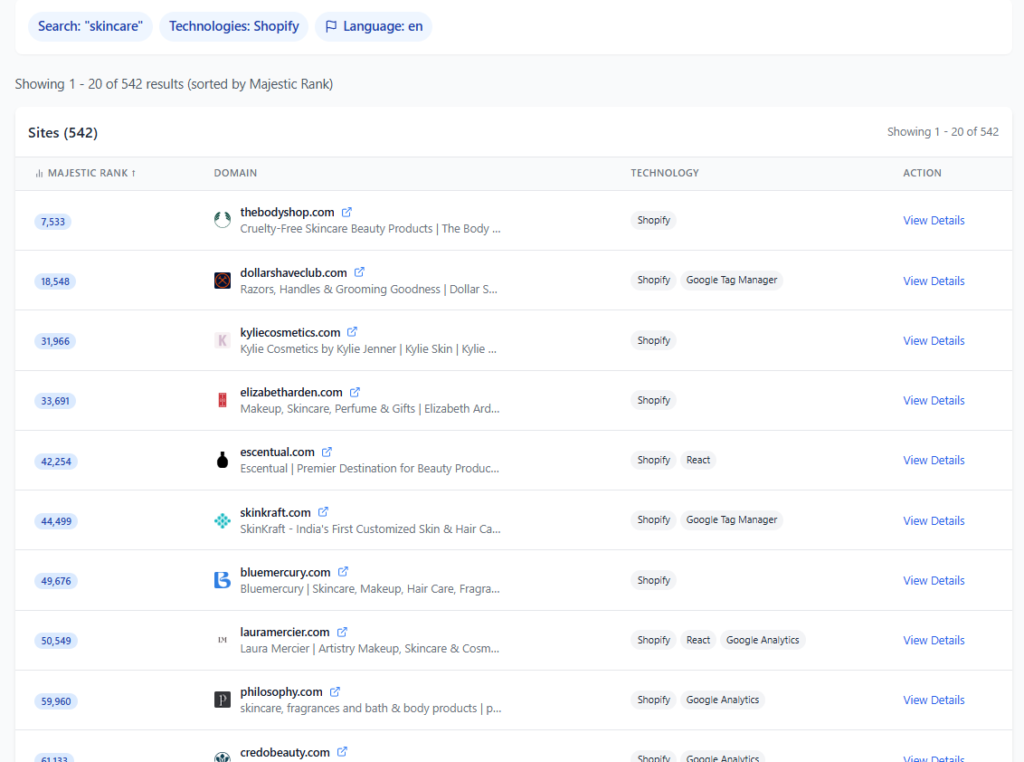View Details for thebodyshop.com
1024x762 pixels.
tap(933, 220)
